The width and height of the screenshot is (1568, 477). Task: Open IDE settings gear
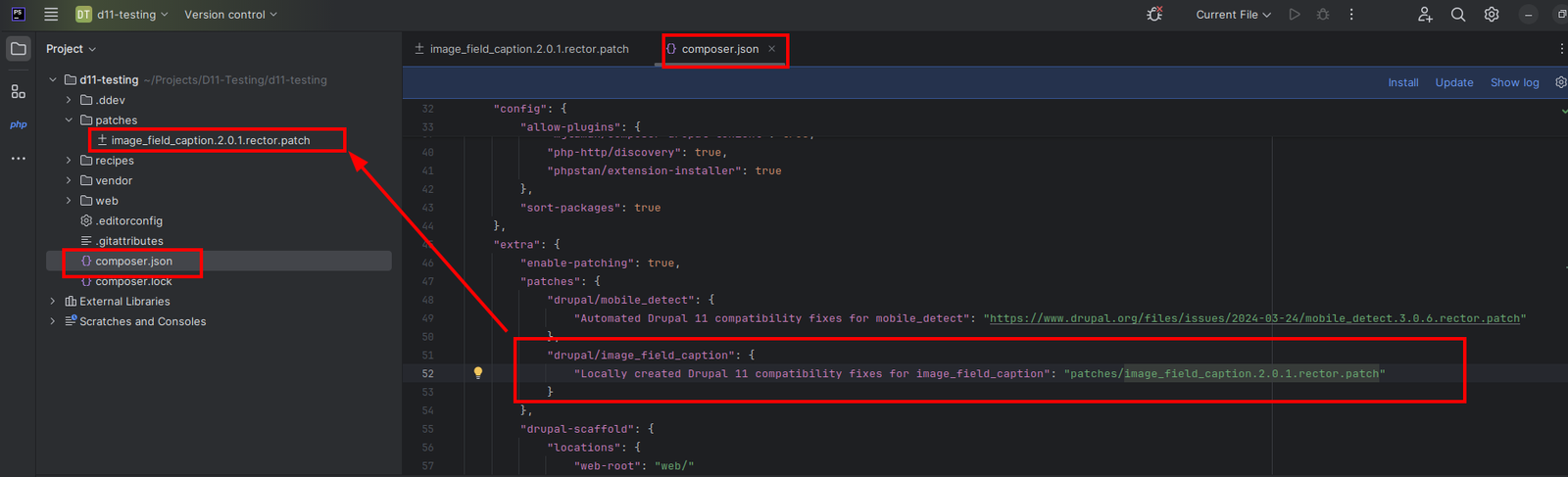click(x=1492, y=15)
